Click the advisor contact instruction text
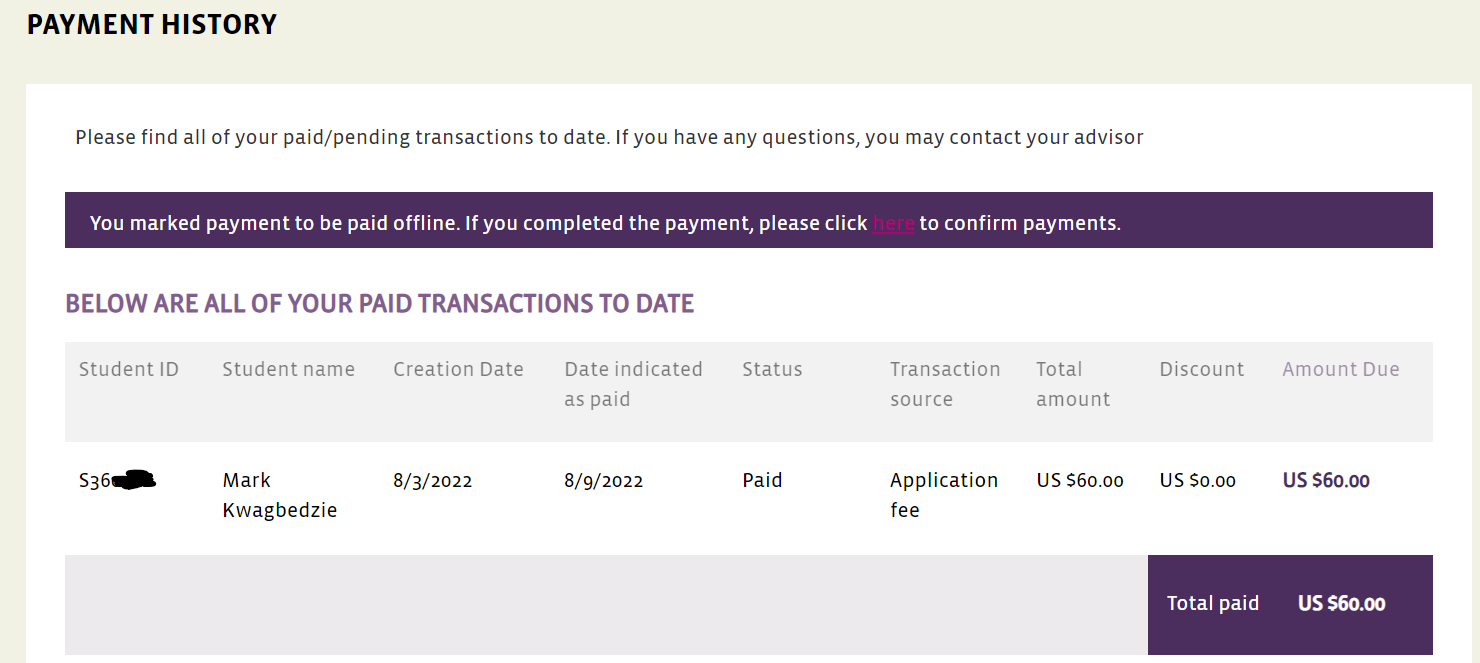Viewport: 1480px width, 663px height. (609, 137)
